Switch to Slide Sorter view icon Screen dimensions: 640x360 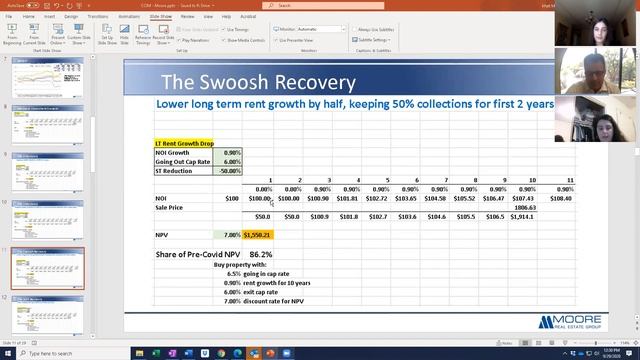click(x=538, y=343)
